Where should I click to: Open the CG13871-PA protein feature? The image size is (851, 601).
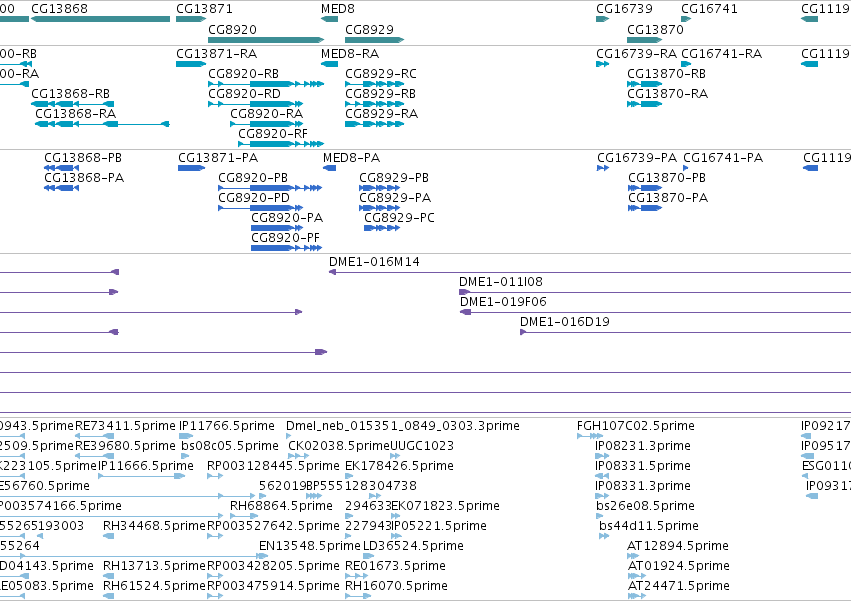(191, 168)
